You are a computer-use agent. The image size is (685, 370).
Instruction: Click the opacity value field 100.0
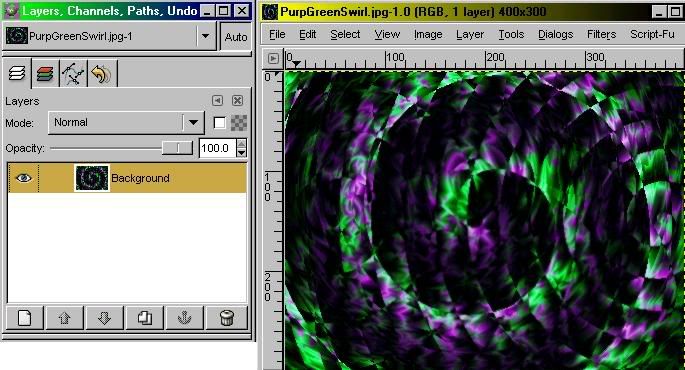217,148
